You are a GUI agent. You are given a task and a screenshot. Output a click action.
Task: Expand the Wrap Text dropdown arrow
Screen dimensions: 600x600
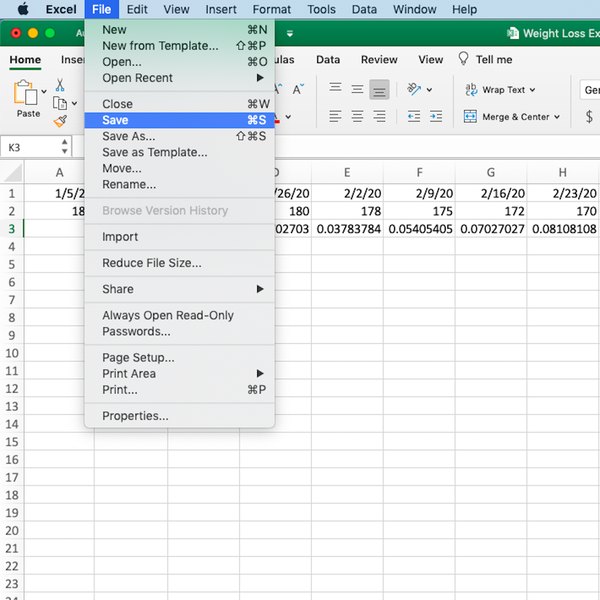(532, 90)
